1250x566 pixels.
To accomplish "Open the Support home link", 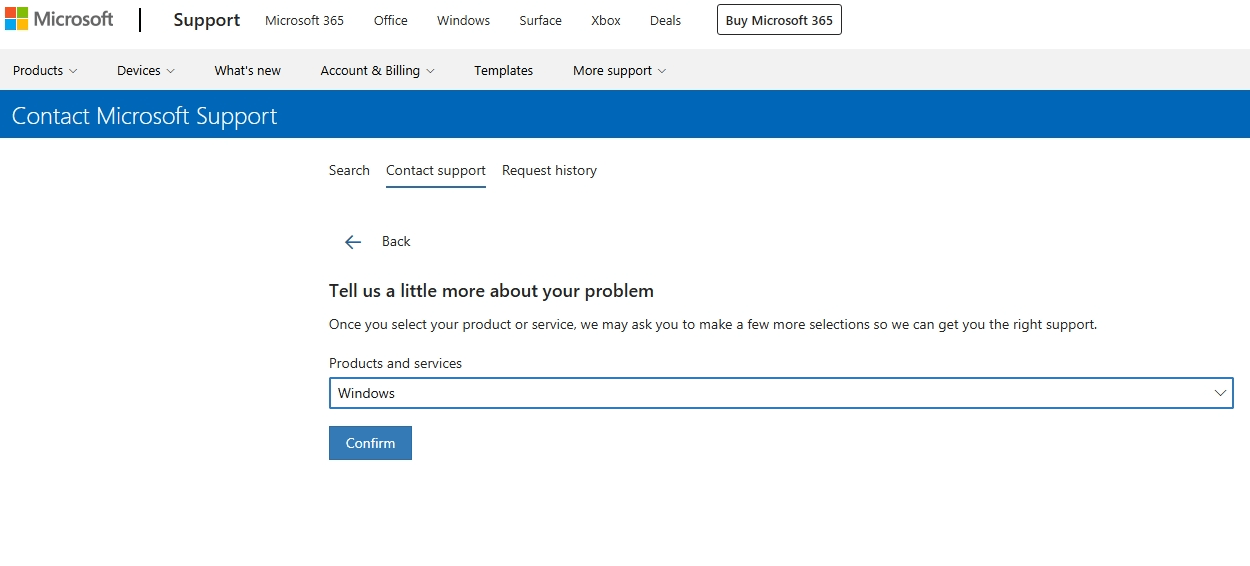I will [x=207, y=20].
